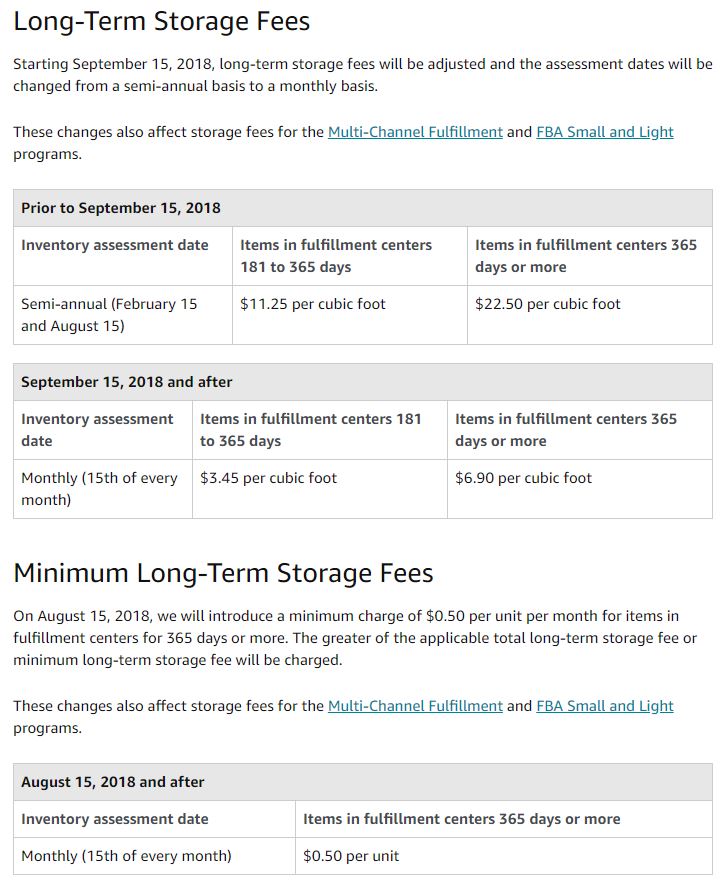Click Multi-Channel Fulfillment link in Minimum Long-Term Storage Fees section
Viewport: 724px width, 883px height.
pos(415,706)
